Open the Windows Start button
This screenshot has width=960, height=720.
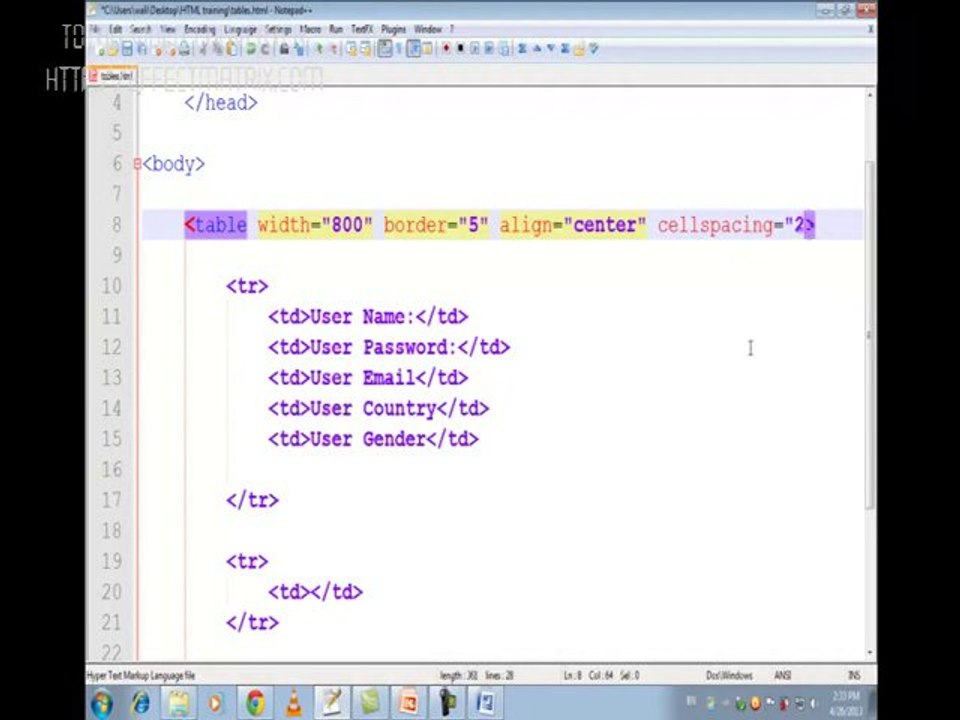click(102, 702)
